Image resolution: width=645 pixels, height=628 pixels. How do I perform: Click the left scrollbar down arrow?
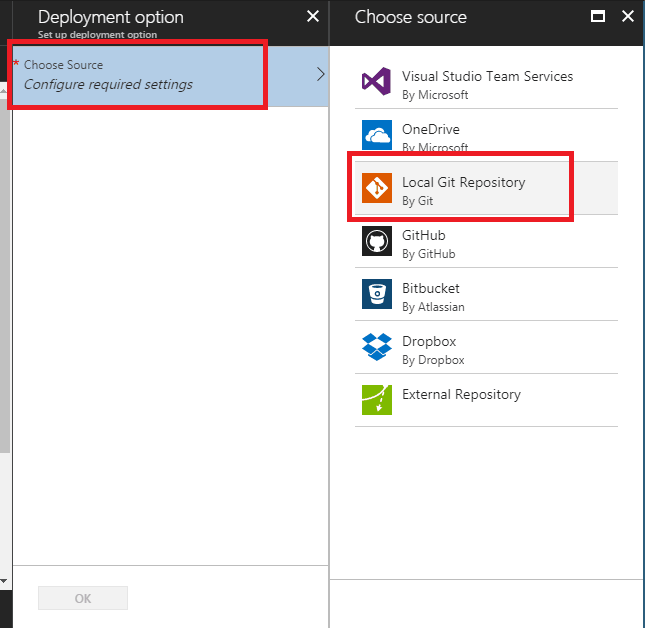coord(4,580)
